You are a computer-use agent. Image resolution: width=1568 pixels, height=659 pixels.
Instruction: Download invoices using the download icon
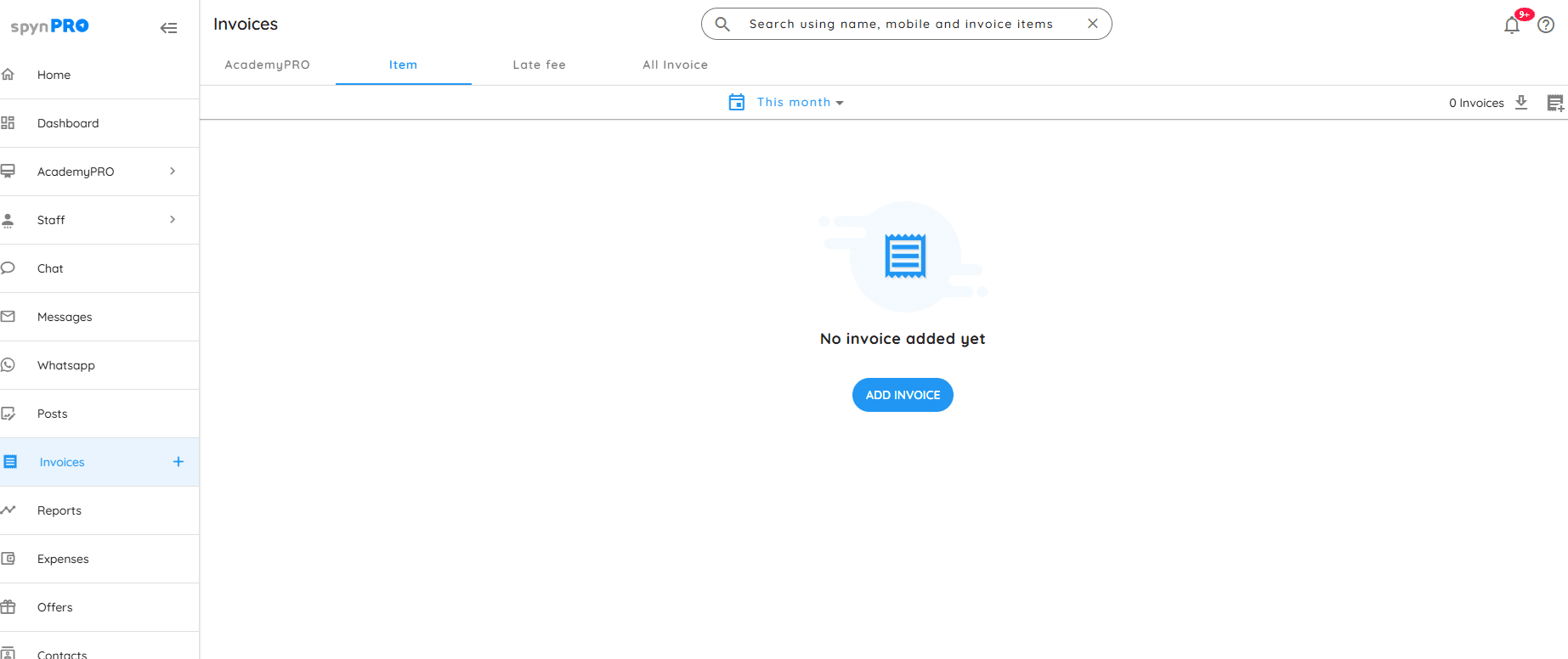tap(1521, 103)
